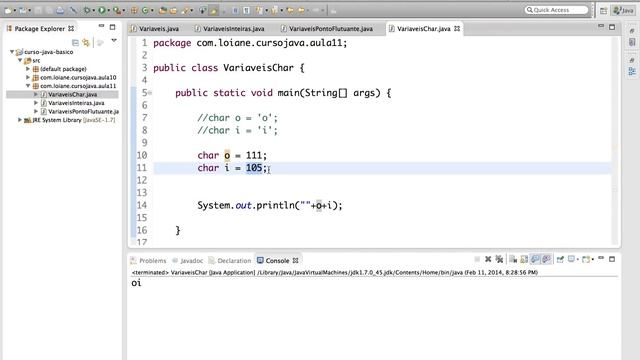Image resolution: width=640 pixels, height=360 pixels.
Task: Run the program with green Run icon
Action: 102,10
